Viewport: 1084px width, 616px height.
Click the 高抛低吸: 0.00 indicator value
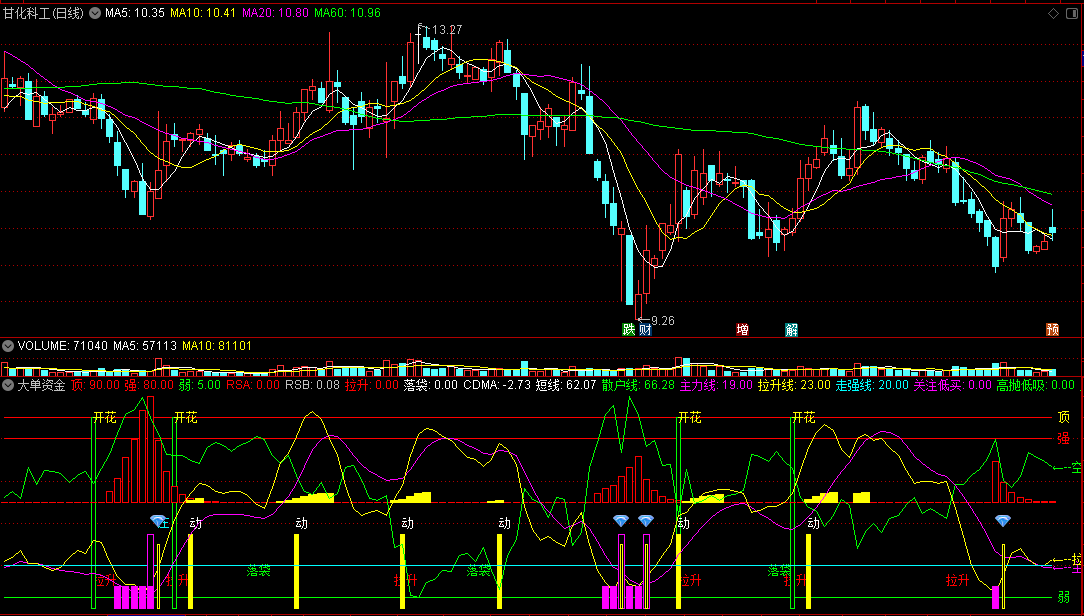tap(1036, 385)
